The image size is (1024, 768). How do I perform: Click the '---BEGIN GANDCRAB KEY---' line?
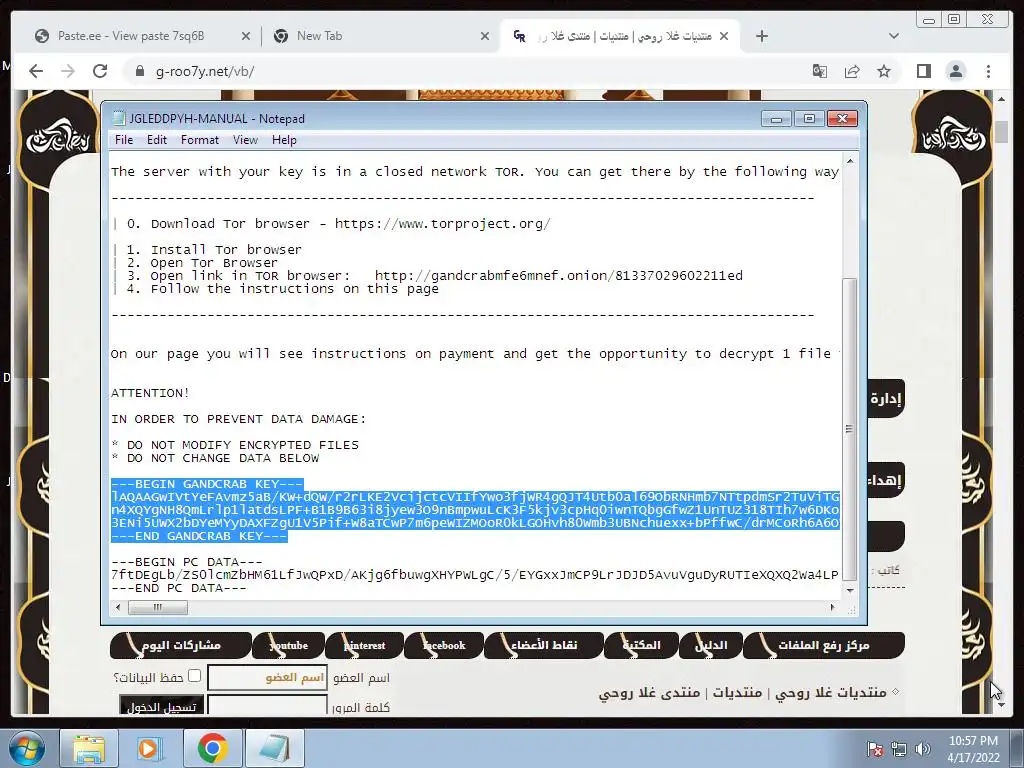tap(207, 484)
